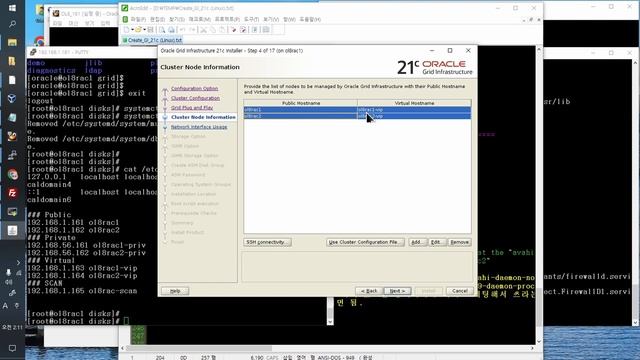Go to Grid Plug and Play step link
Screen dimensions: 640x360
point(192,108)
